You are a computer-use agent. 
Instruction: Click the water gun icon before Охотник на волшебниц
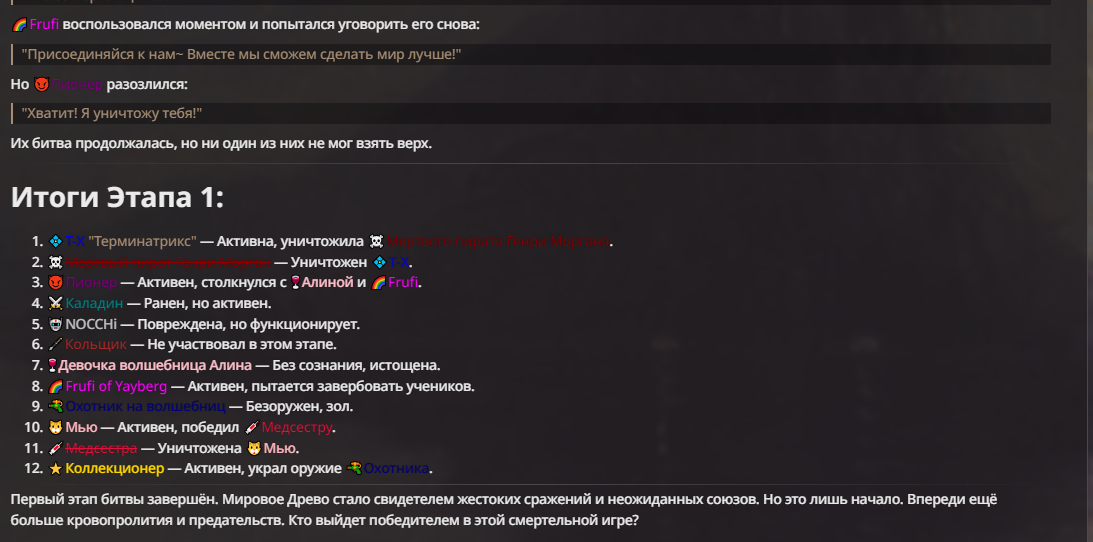tap(55, 407)
